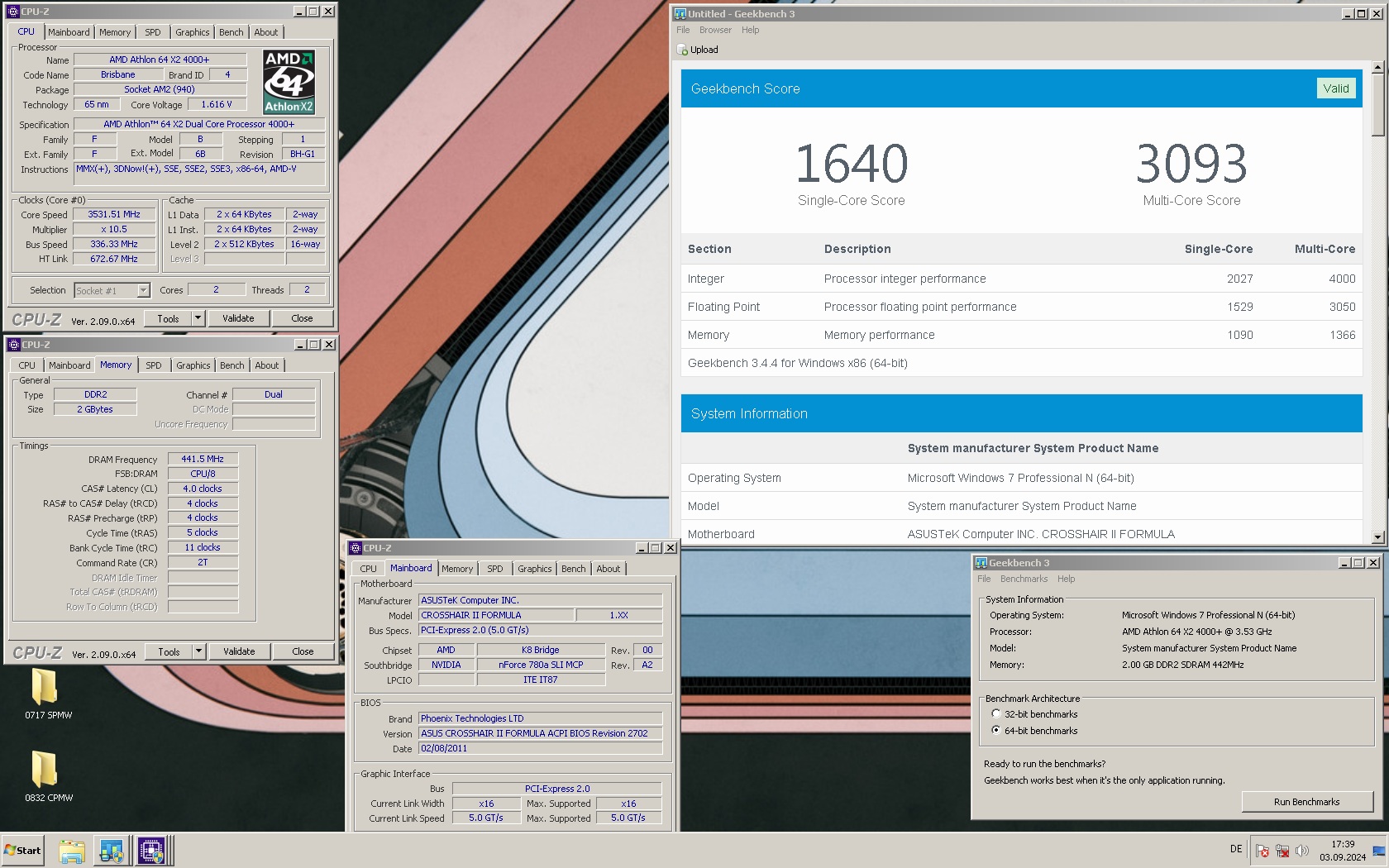The image size is (1389, 868).
Task: Click the Geekbench 3 results window title icon
Action: (680, 13)
